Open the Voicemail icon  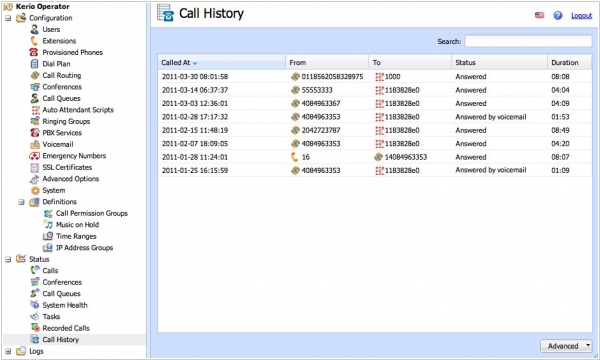pos(35,144)
